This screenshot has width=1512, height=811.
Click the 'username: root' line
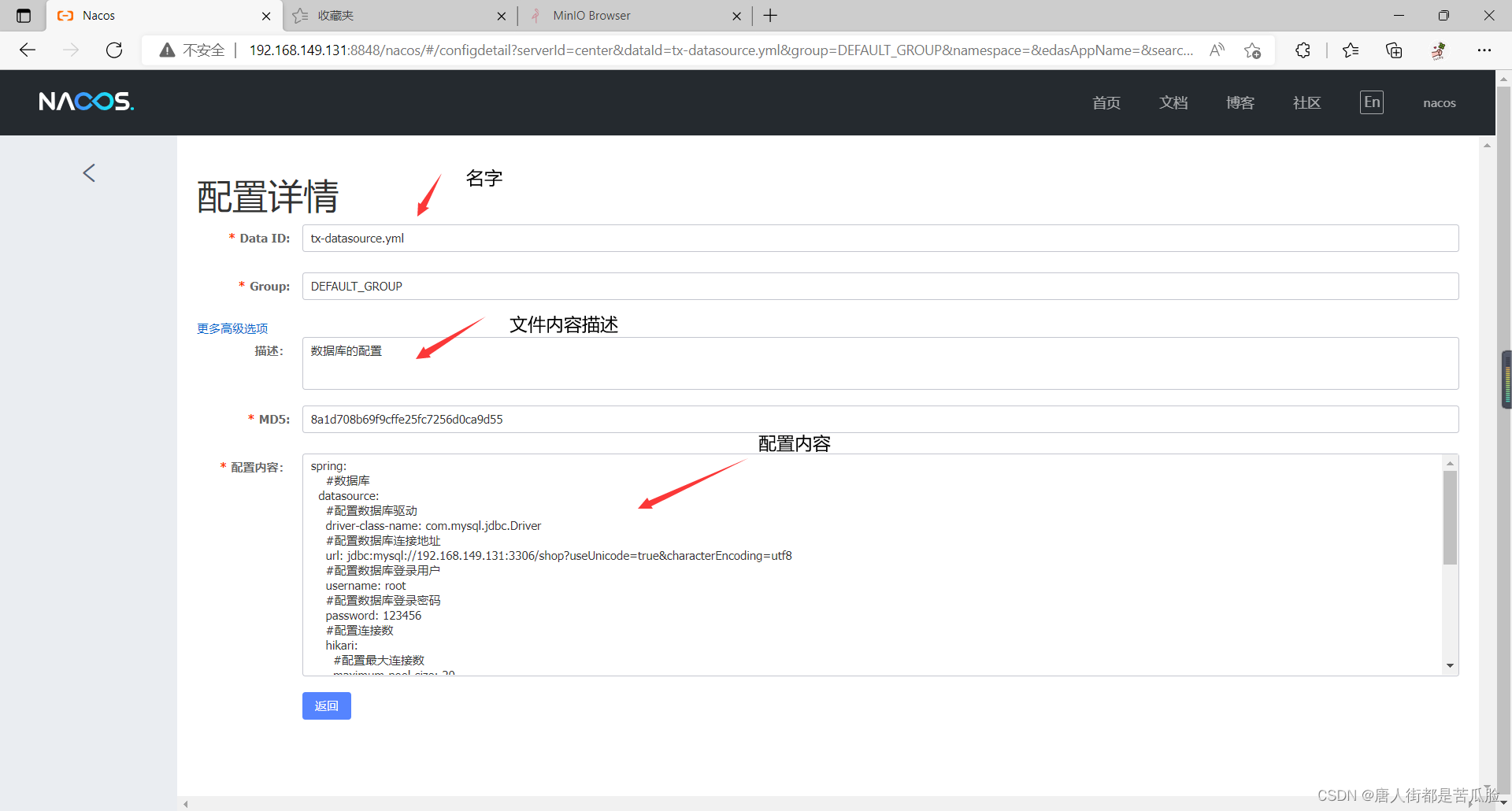[x=365, y=586]
